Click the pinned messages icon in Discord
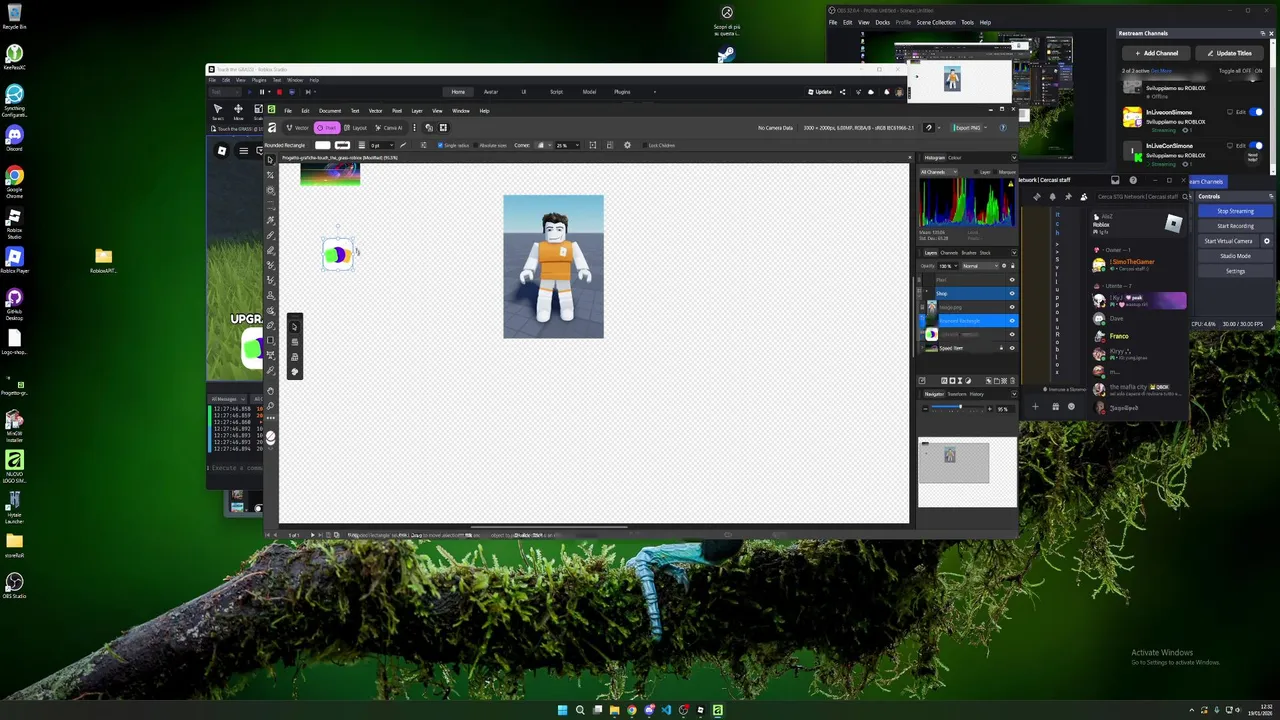Image resolution: width=1280 pixels, height=720 pixels. 1068,196
